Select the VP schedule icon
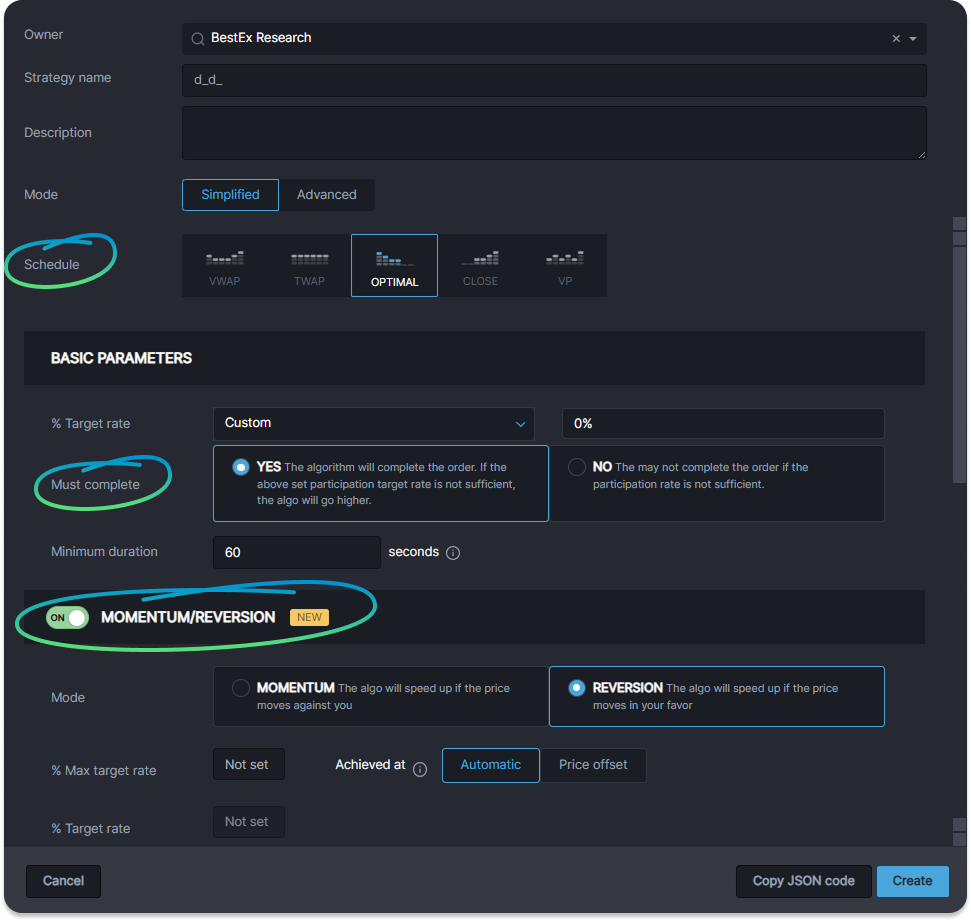The width and height of the screenshot is (971, 921). (x=565, y=266)
